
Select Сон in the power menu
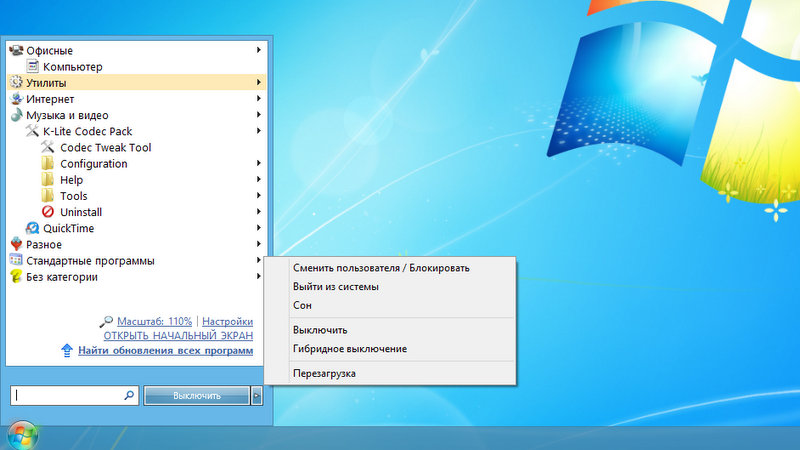click(389, 305)
